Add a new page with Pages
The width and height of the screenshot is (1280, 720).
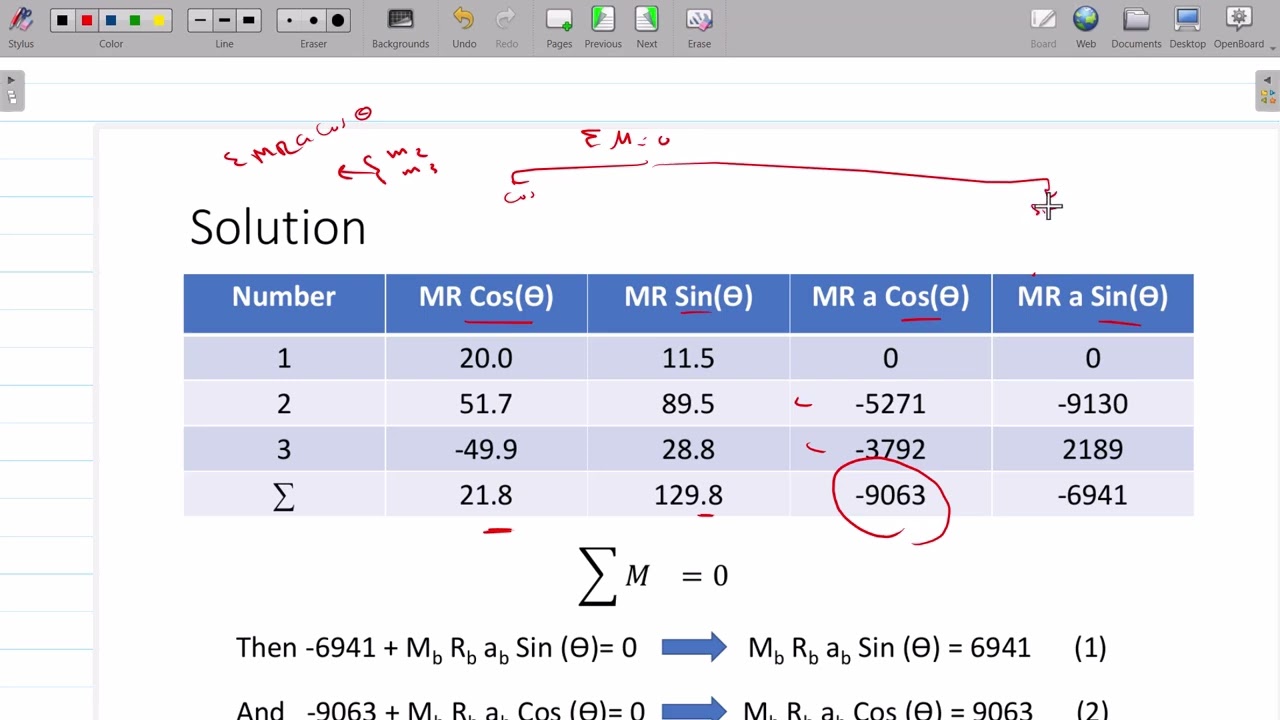(x=559, y=27)
